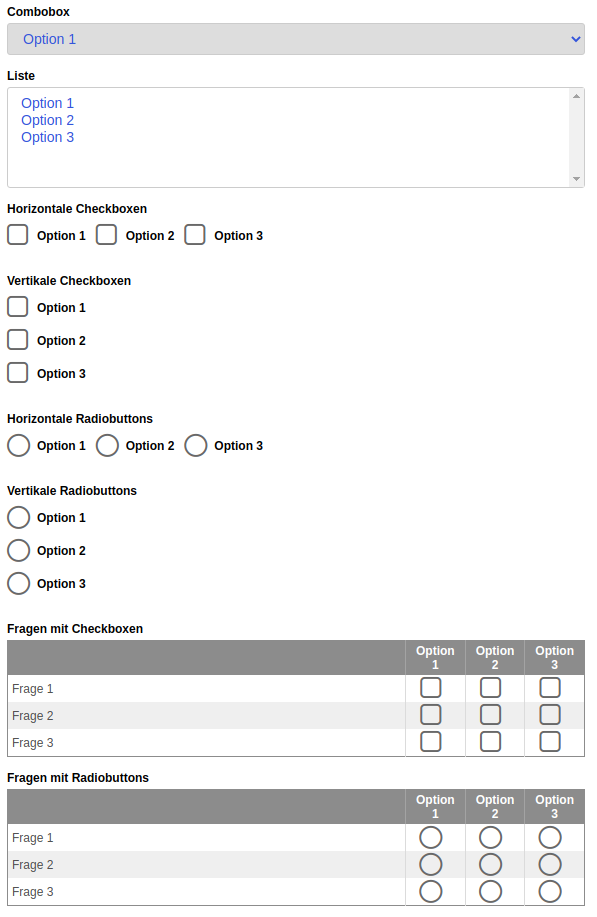This screenshot has height=917, width=597.
Task: Open the Combobox dropdown showing Option 1
Action: [296, 39]
